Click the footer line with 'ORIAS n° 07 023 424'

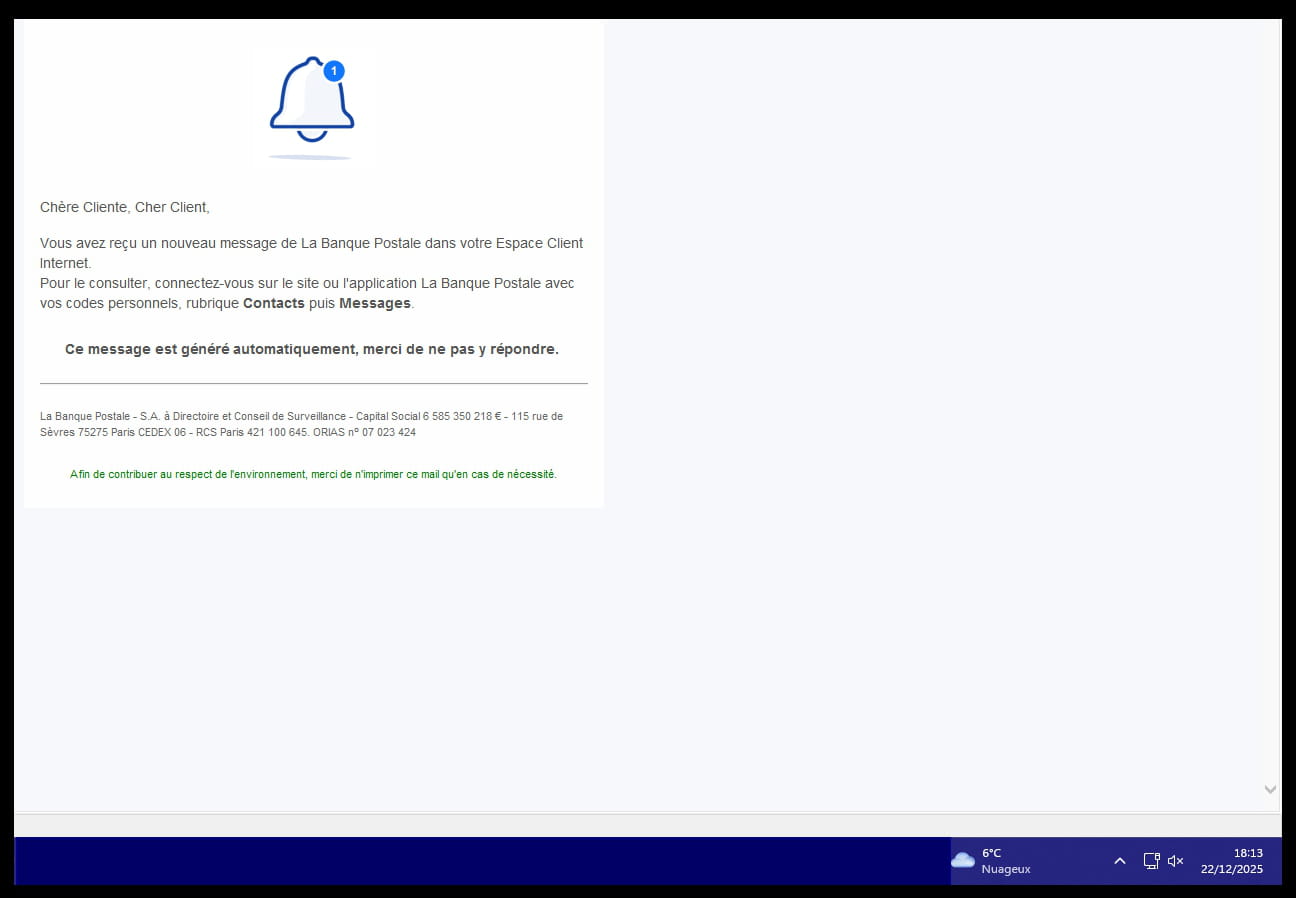[x=228, y=433]
